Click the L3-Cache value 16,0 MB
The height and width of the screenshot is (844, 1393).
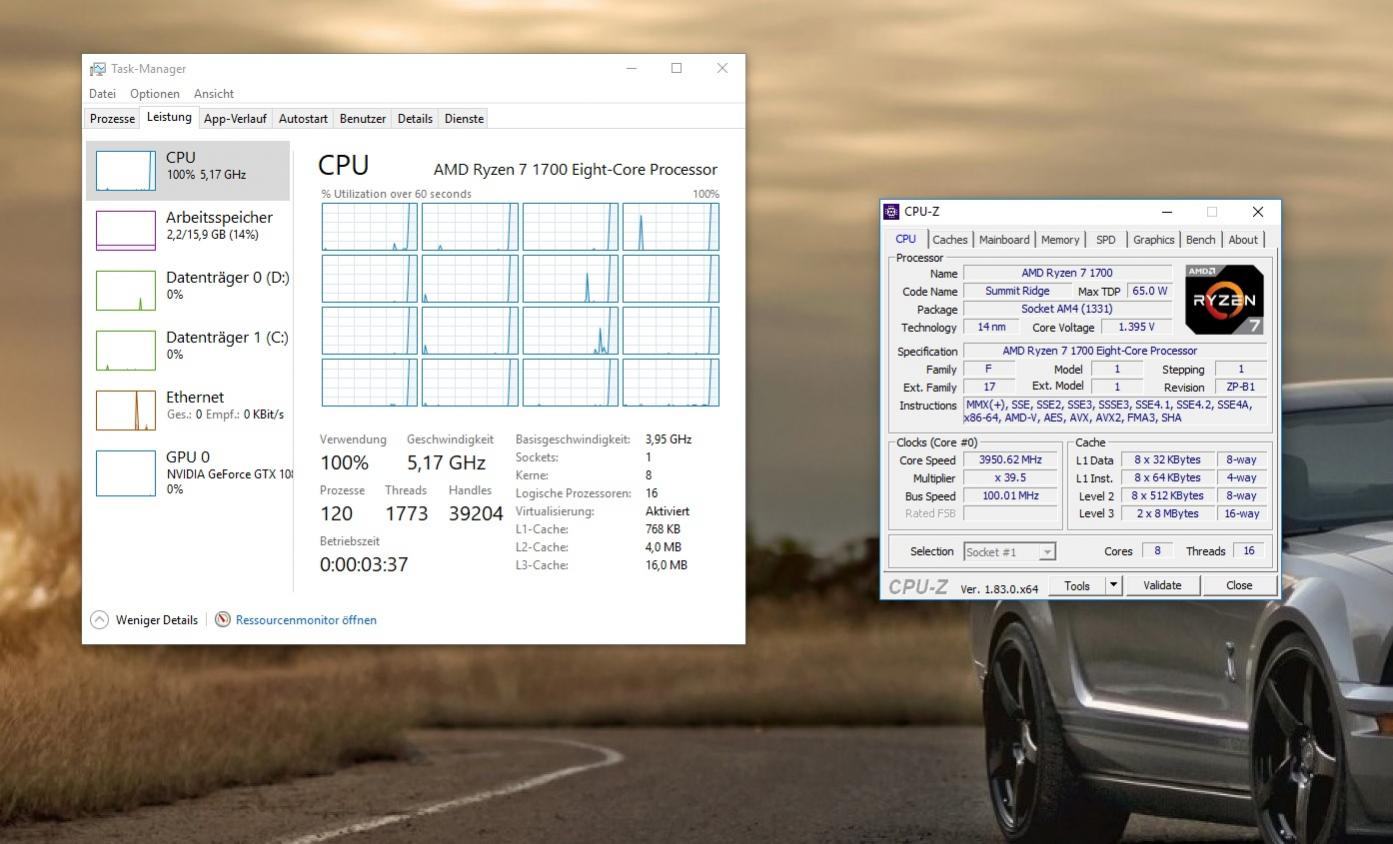(x=667, y=565)
